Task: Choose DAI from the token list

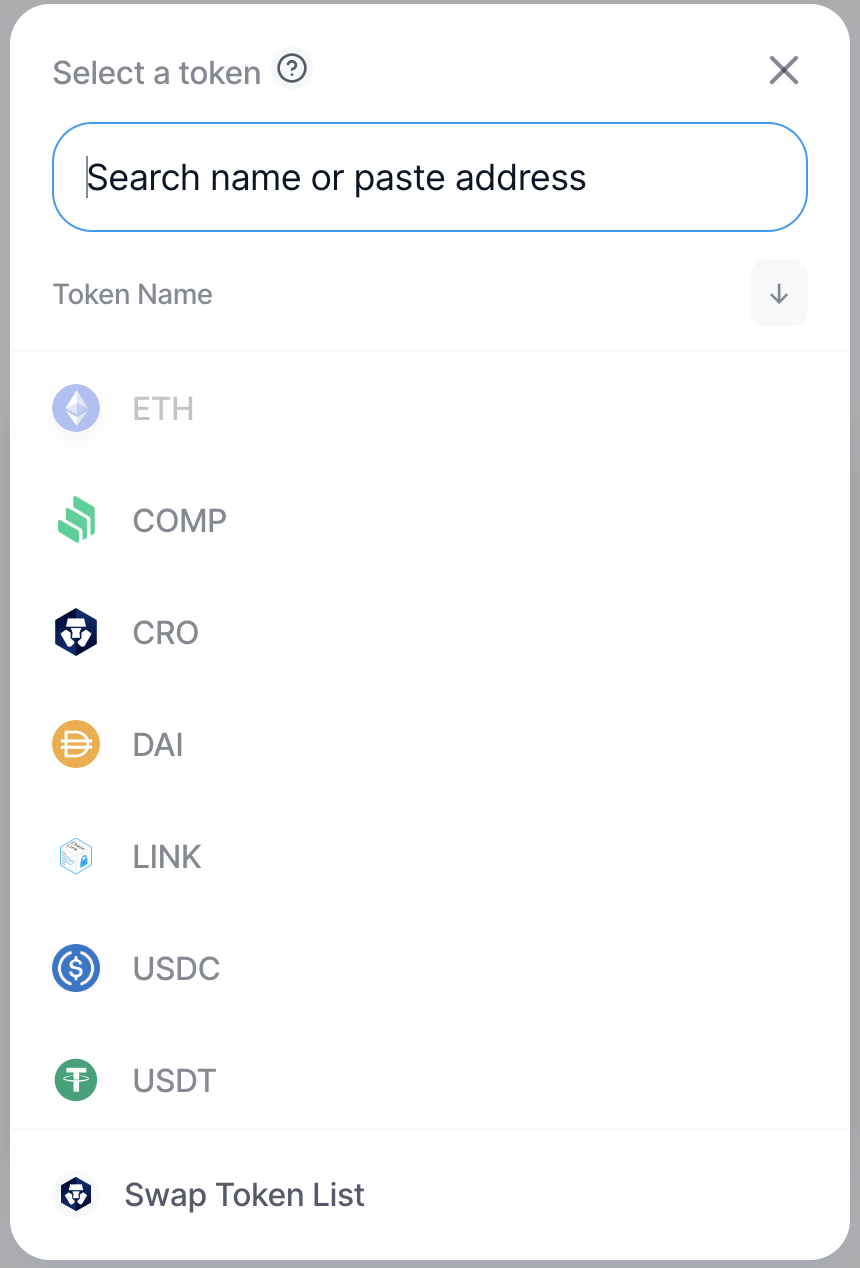Action: [x=430, y=744]
